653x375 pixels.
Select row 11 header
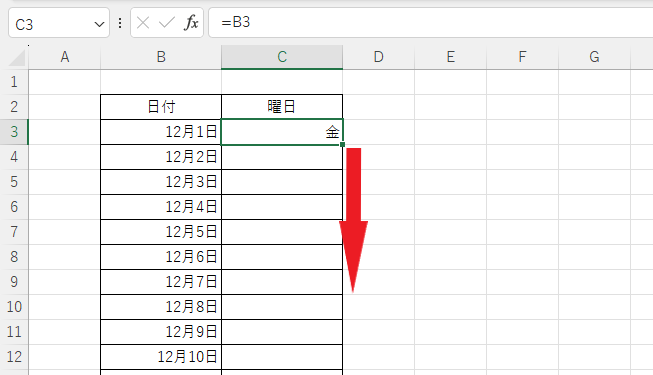point(14,332)
